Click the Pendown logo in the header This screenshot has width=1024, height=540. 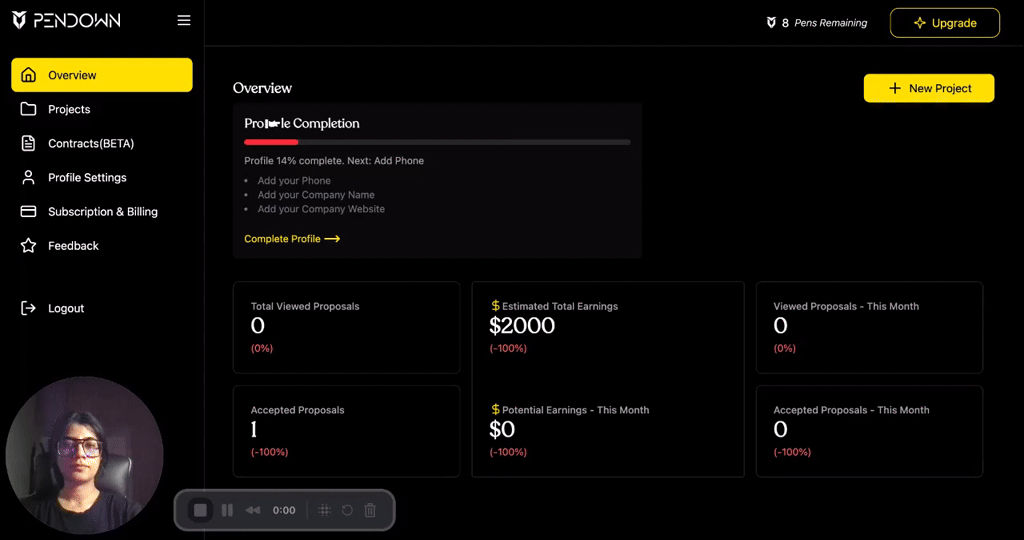(67, 20)
